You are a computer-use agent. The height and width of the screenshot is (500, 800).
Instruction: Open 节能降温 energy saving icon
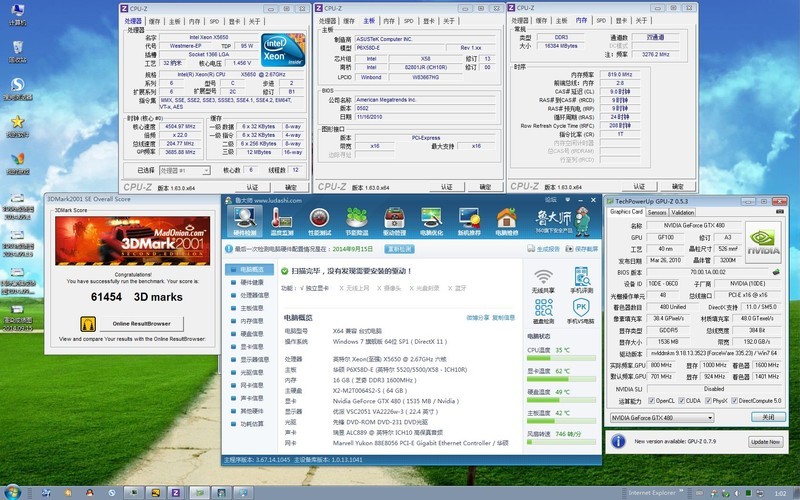(357, 221)
